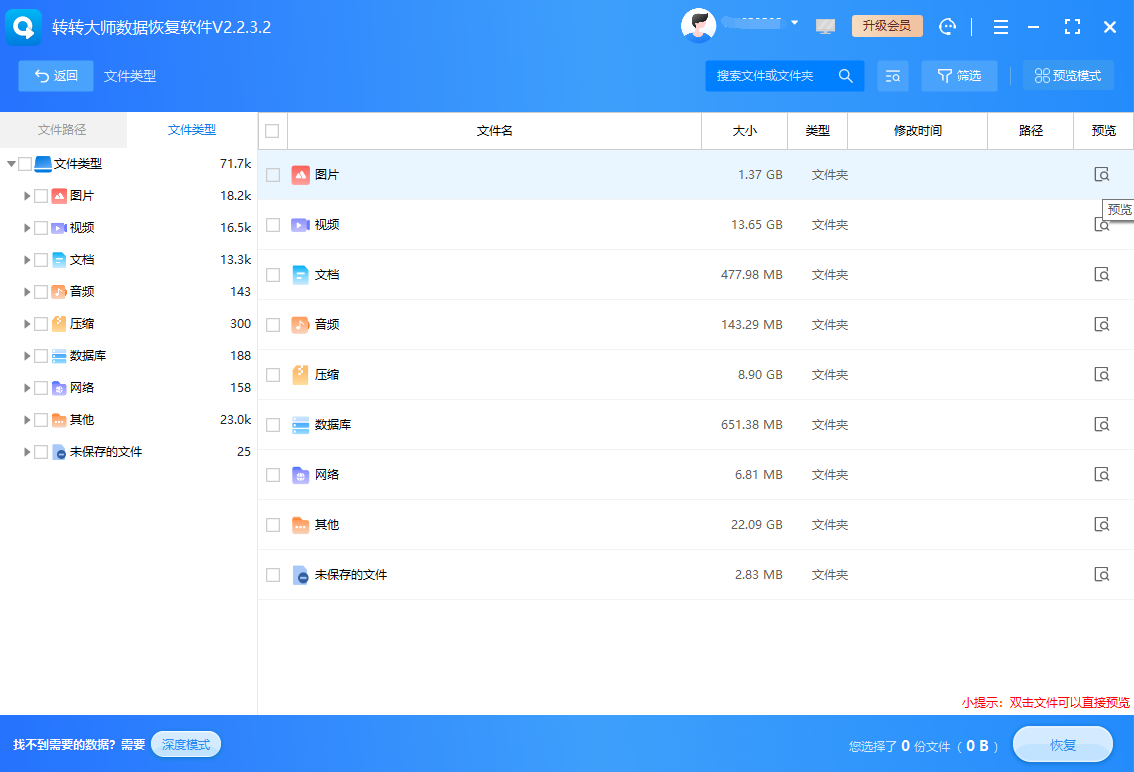Enable 深度模式 deep scan mode

pos(185,744)
